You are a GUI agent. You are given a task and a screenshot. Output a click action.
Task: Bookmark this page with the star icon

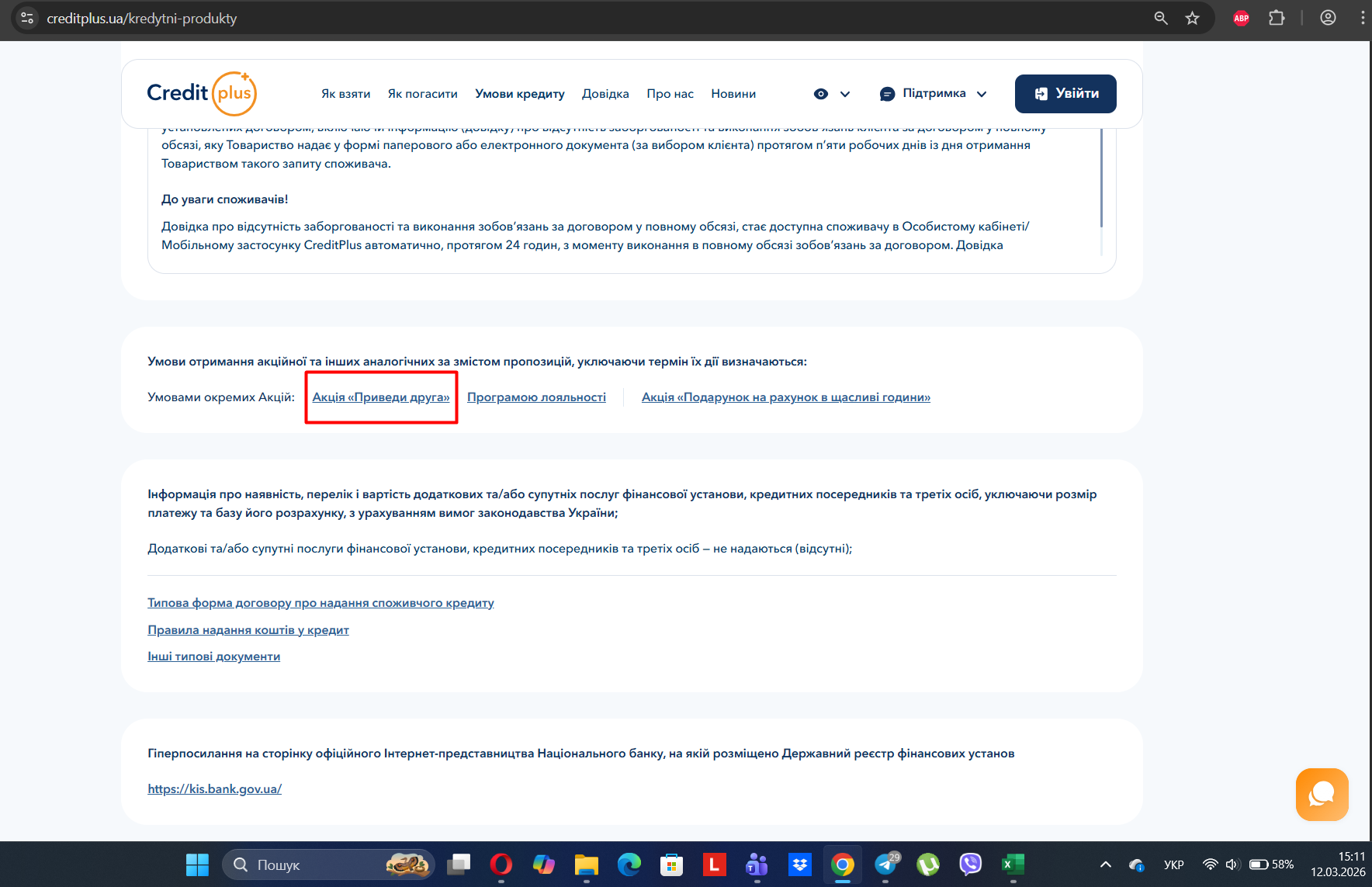tap(1193, 18)
